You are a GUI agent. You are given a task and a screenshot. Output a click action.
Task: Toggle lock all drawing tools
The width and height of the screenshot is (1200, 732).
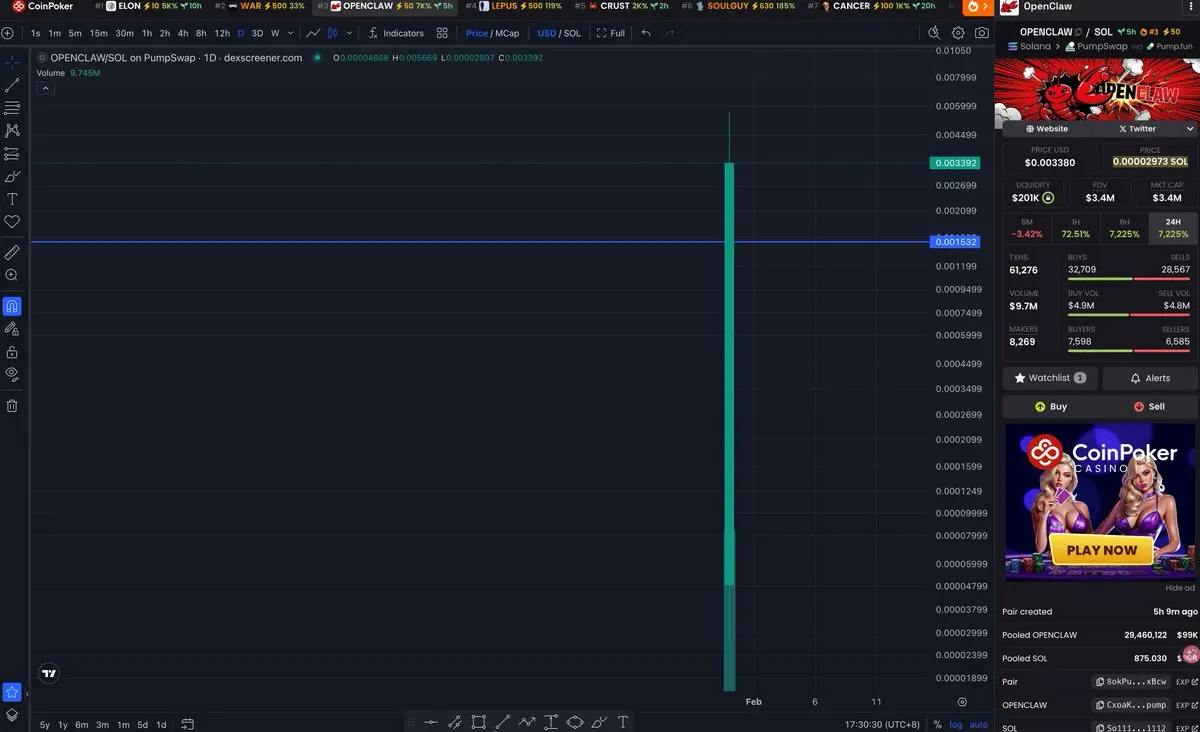(12, 352)
